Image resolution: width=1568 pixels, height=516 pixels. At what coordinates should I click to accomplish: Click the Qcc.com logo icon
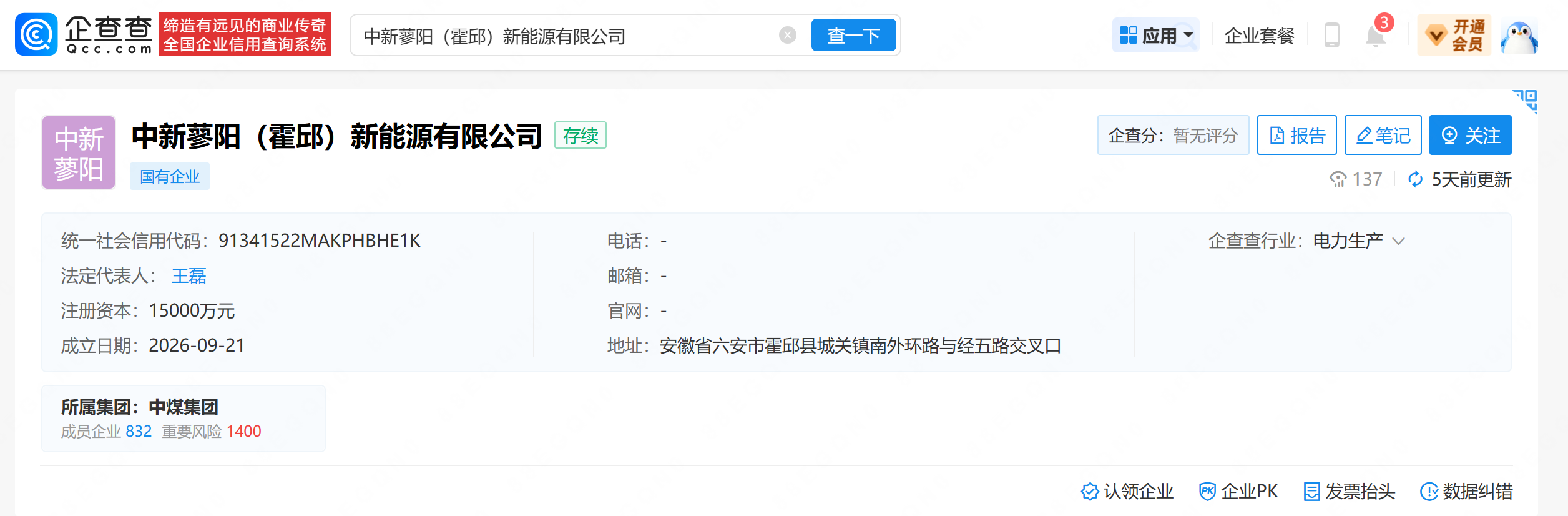point(36,35)
